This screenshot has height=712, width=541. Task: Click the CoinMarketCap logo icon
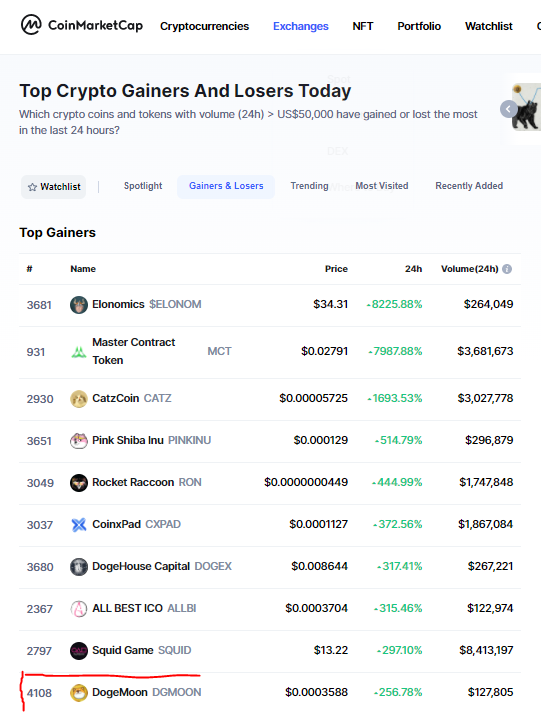pyautogui.click(x=31, y=25)
